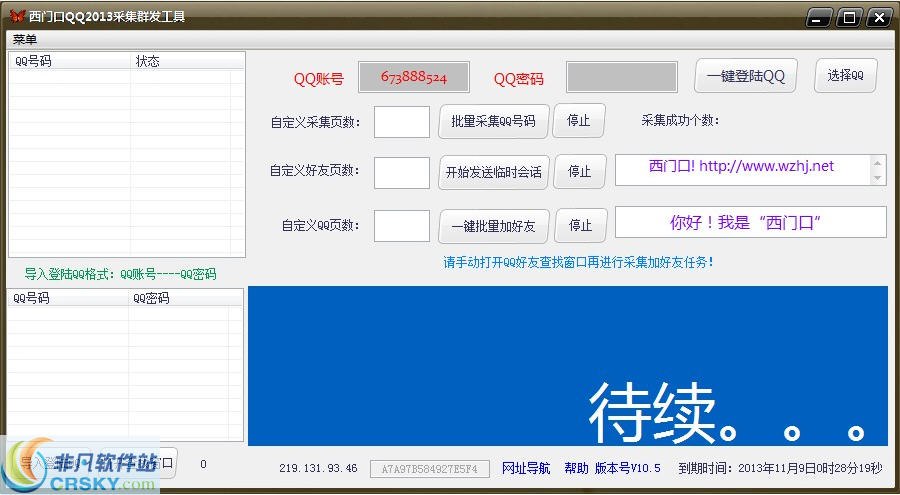
Task: Click the QQ号码 column header in lower list
Action: [x=68, y=298]
